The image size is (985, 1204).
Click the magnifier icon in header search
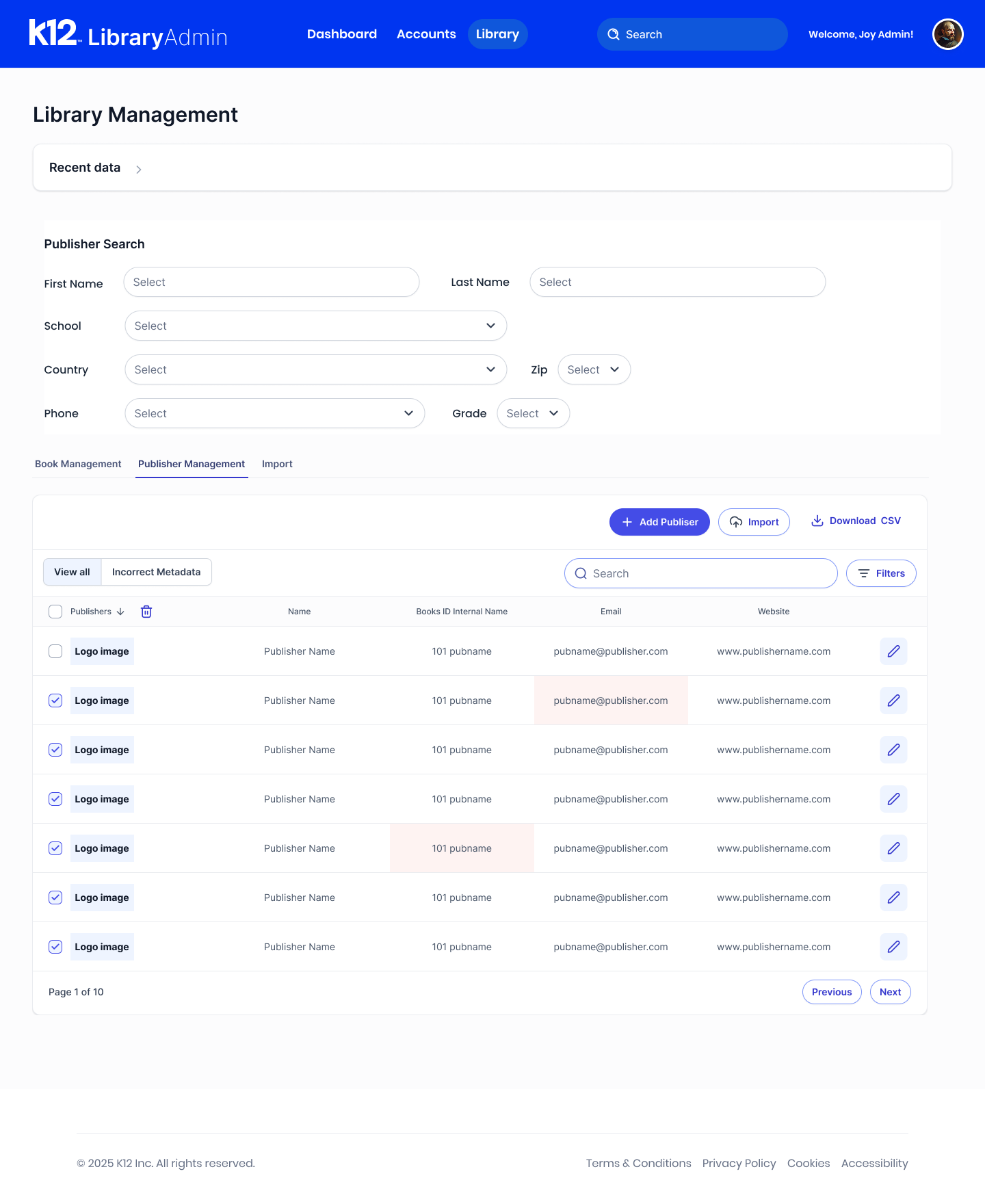pos(614,34)
